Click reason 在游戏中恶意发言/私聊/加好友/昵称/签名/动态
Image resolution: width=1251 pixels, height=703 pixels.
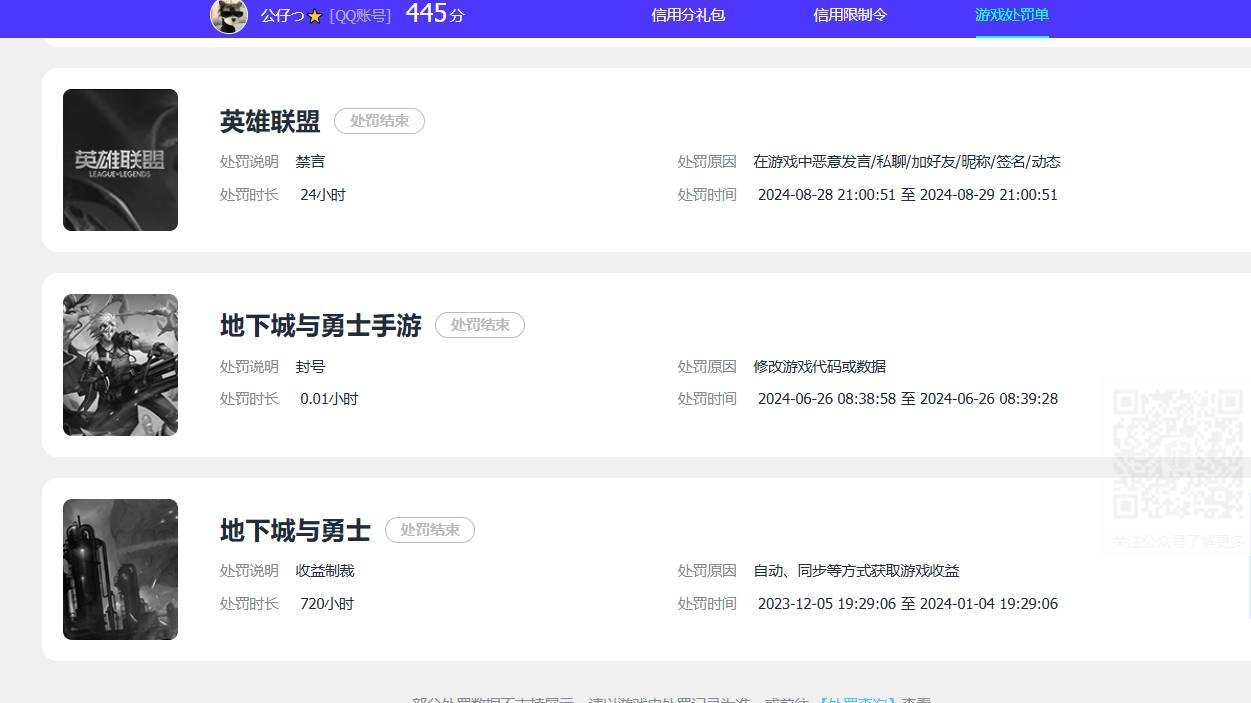(907, 162)
